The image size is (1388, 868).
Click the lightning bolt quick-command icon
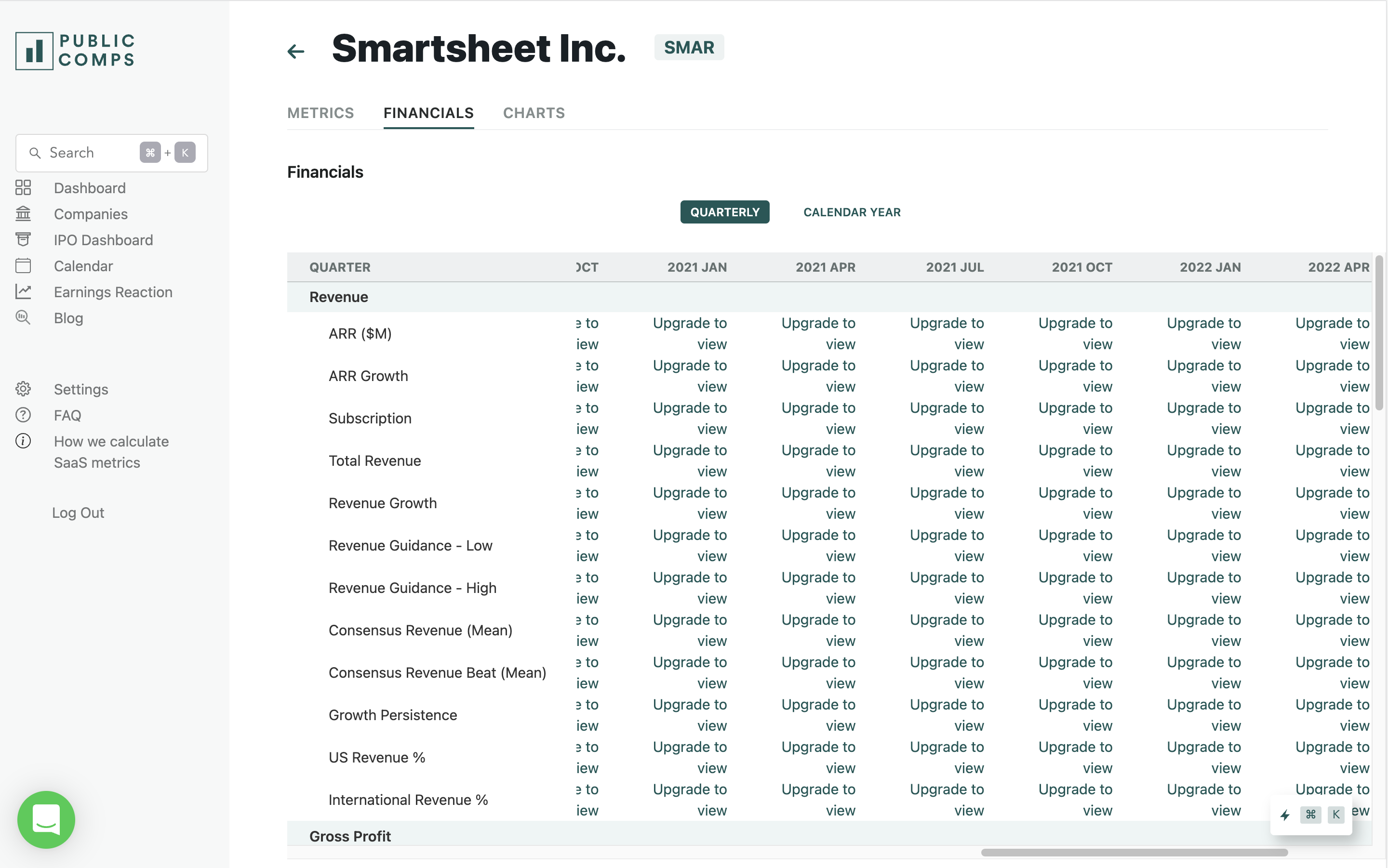click(x=1285, y=815)
